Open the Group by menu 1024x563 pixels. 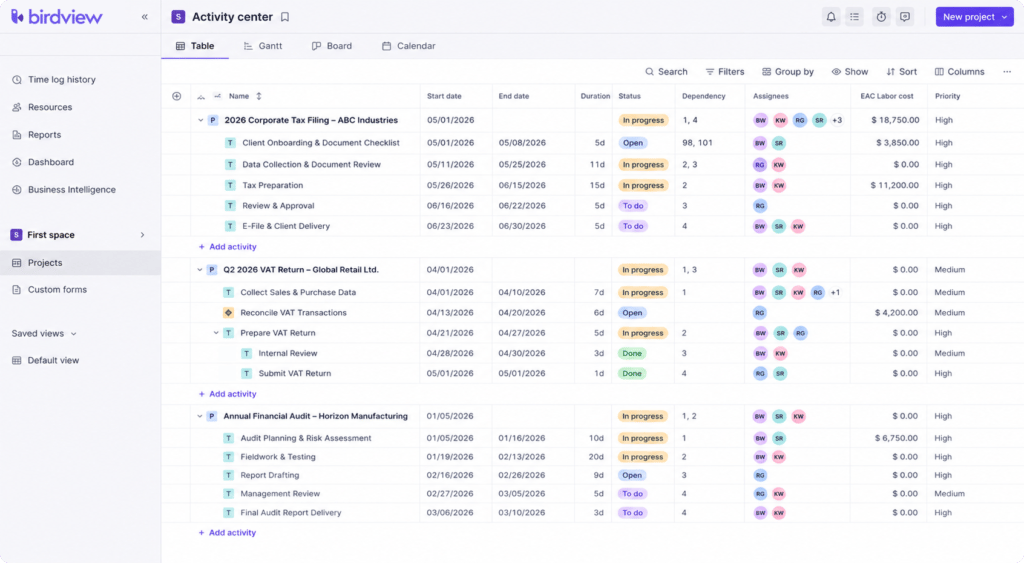coord(788,72)
